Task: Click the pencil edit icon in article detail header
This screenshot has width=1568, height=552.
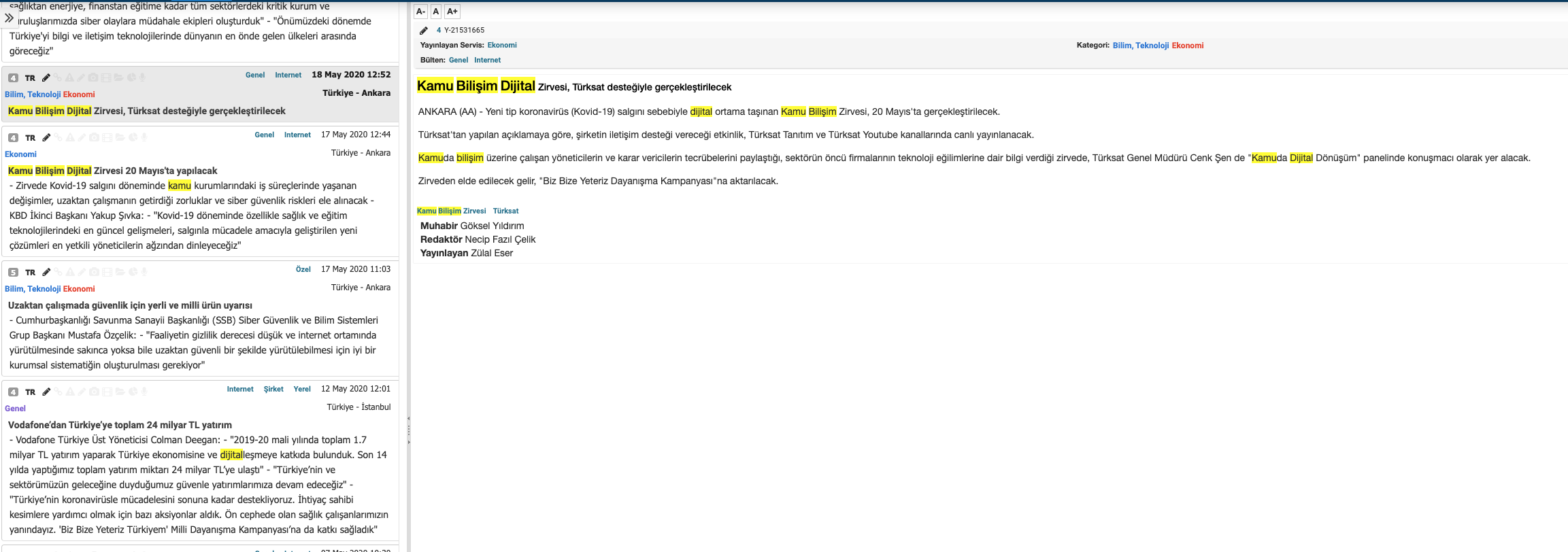Action: point(423,31)
